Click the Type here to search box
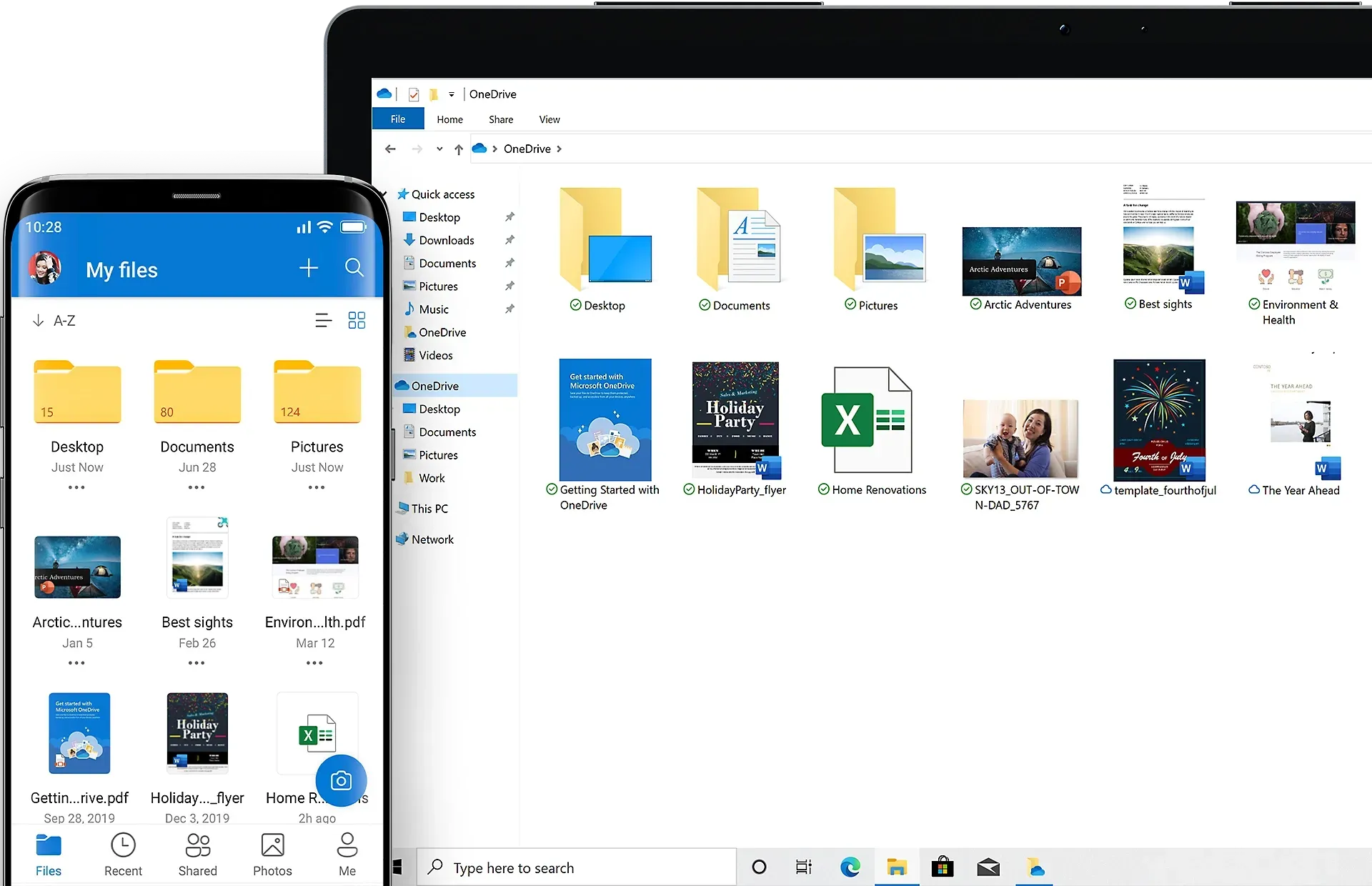The width and height of the screenshot is (1372, 886). (x=577, y=867)
